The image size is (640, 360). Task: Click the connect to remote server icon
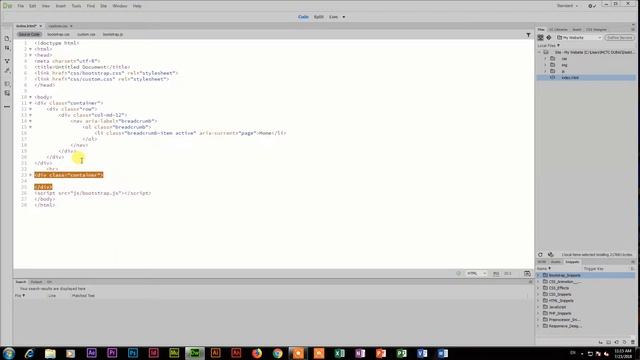pyautogui.click(x=540, y=38)
